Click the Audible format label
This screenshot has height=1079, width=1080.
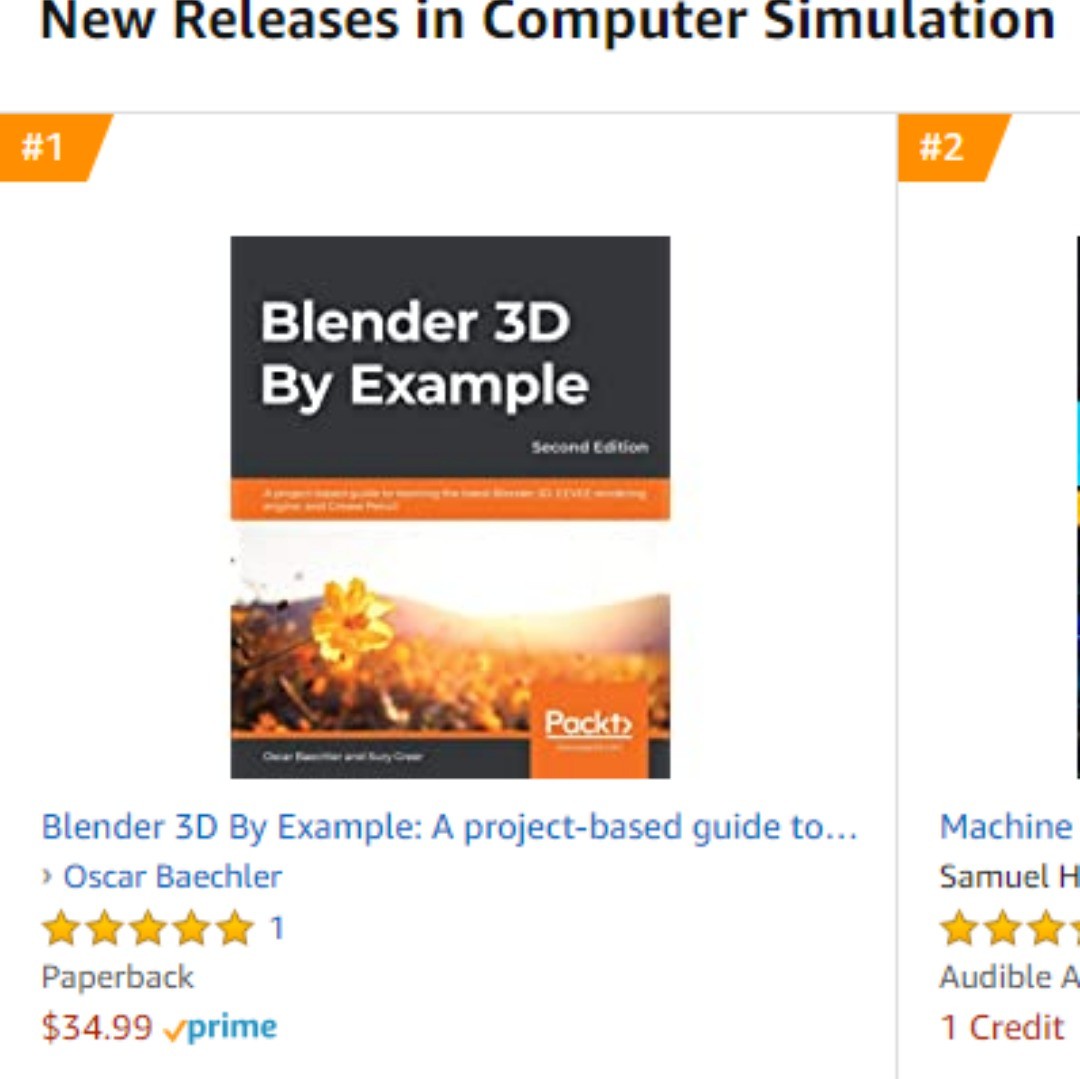1008,977
